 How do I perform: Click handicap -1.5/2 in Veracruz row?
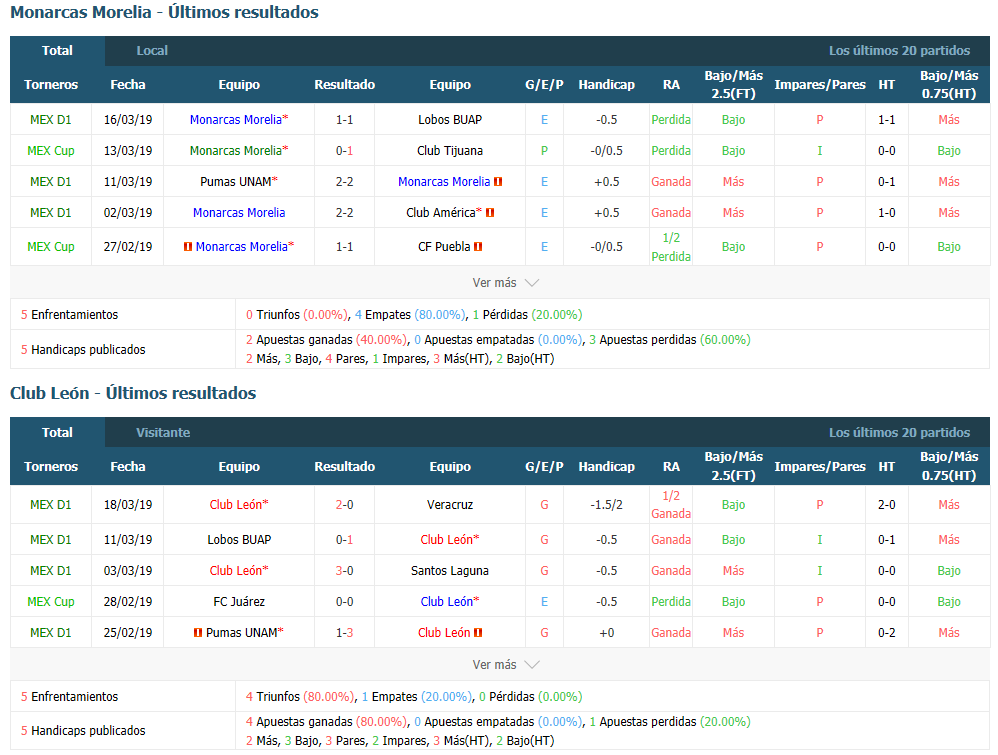coord(607,505)
